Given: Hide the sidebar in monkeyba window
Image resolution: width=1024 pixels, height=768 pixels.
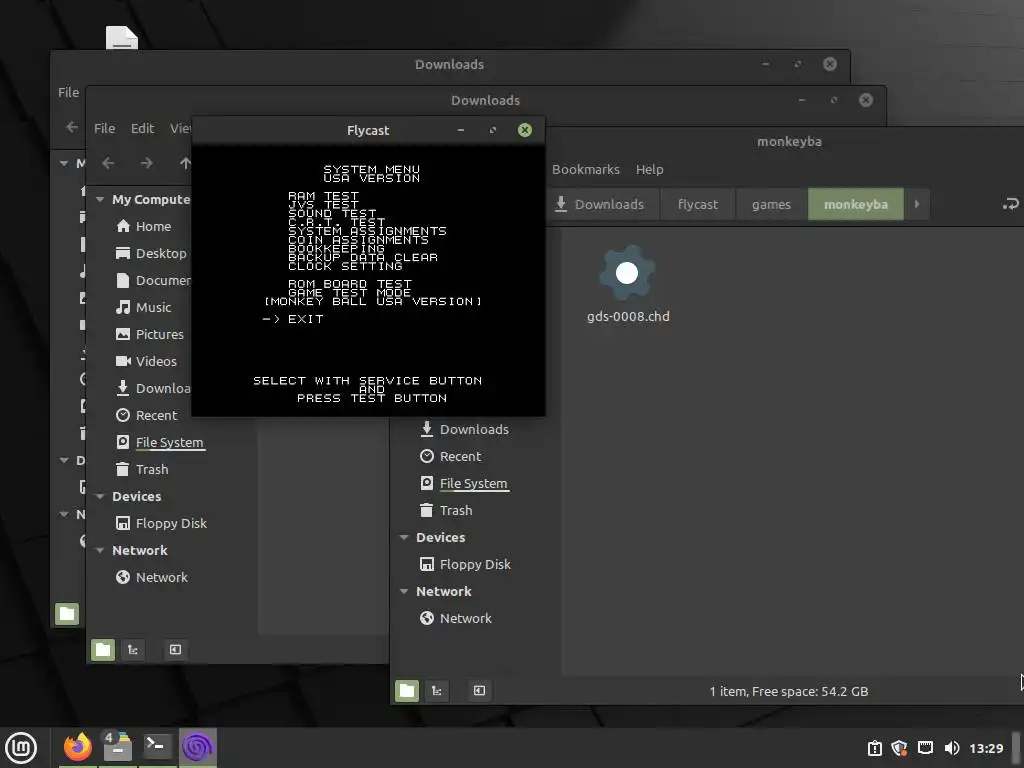Looking at the screenshot, I should [479, 691].
